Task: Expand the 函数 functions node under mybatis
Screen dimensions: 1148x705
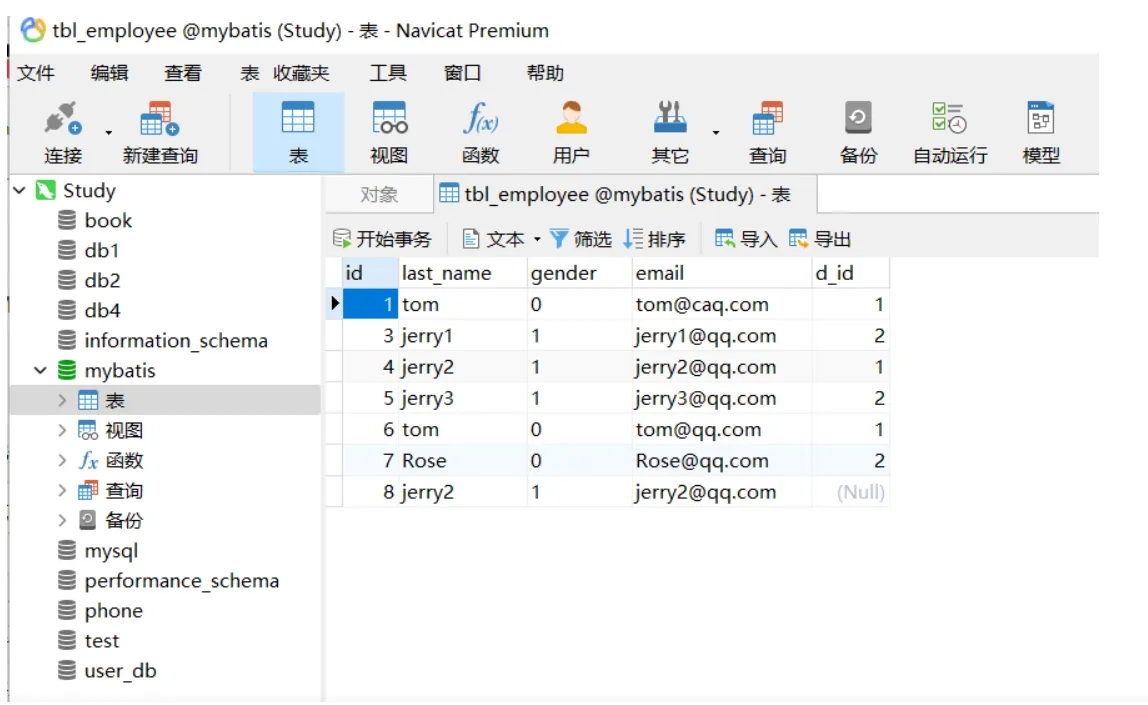Action: point(62,460)
